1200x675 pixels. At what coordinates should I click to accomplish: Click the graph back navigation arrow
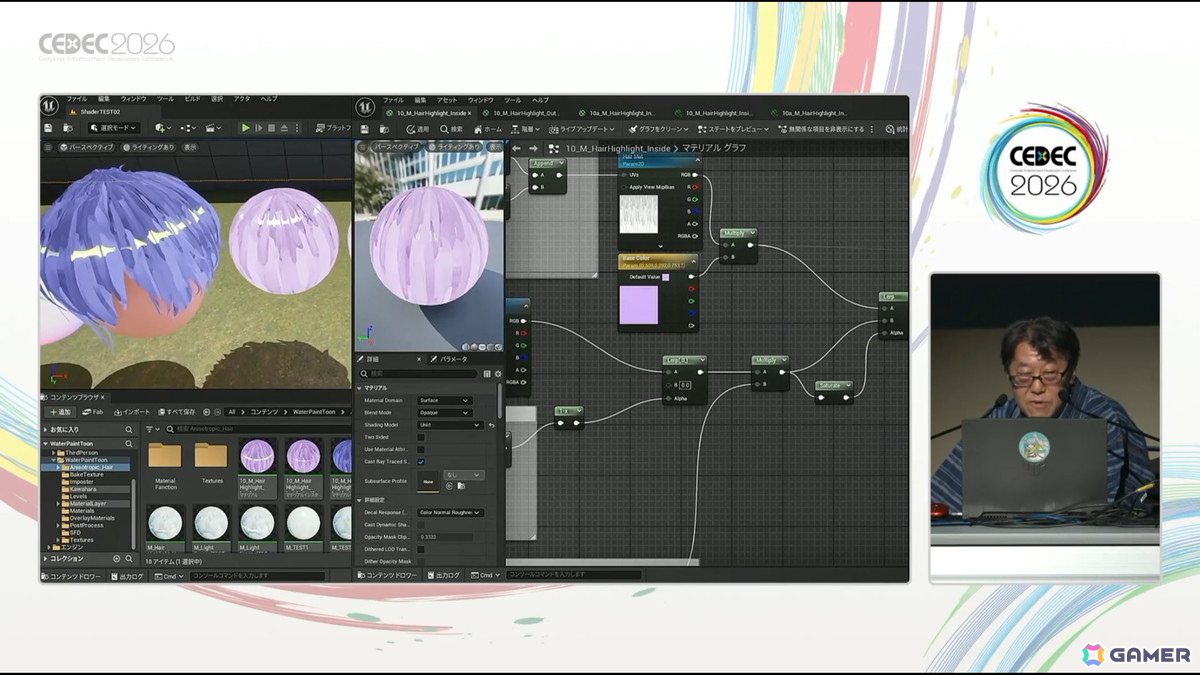pos(516,148)
